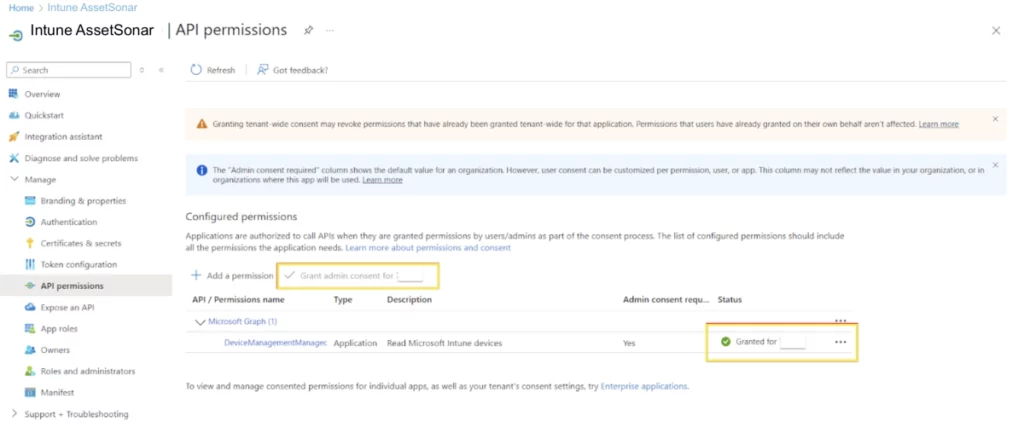Open the ellipsis menu in the Granted status row
The width and height of the screenshot is (1024, 433).
(x=840, y=342)
